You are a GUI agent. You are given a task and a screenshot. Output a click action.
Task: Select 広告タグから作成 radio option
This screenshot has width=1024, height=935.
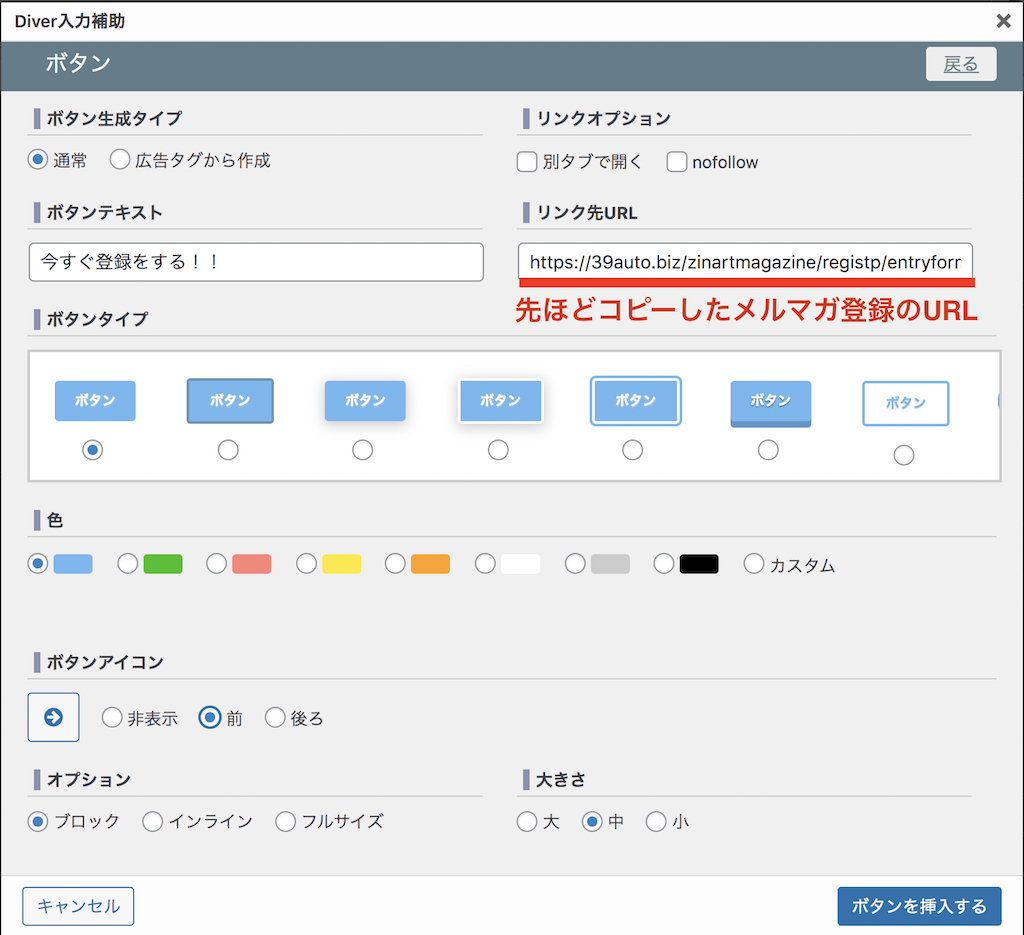120,160
